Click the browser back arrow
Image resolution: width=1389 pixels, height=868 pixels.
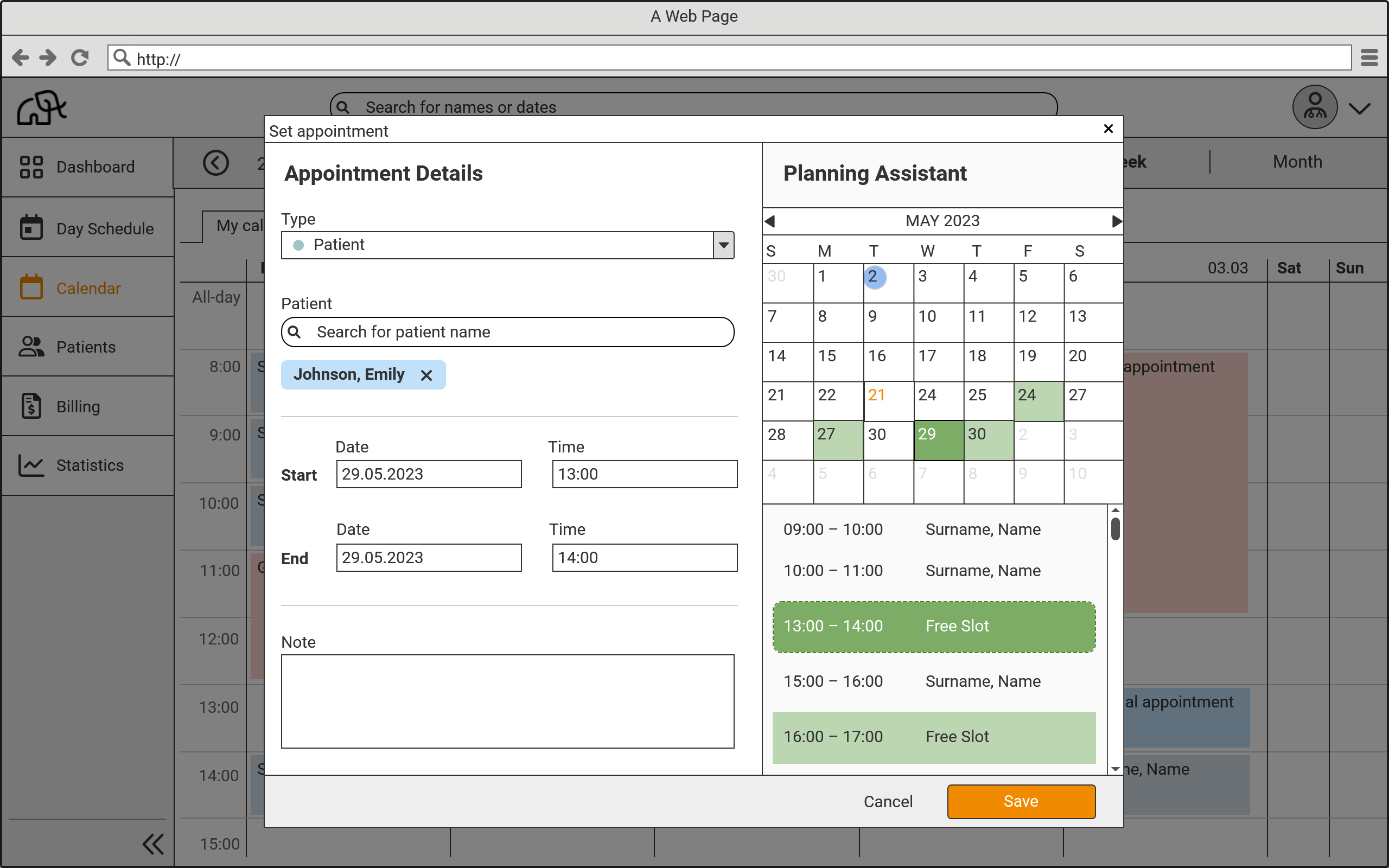tap(20, 57)
